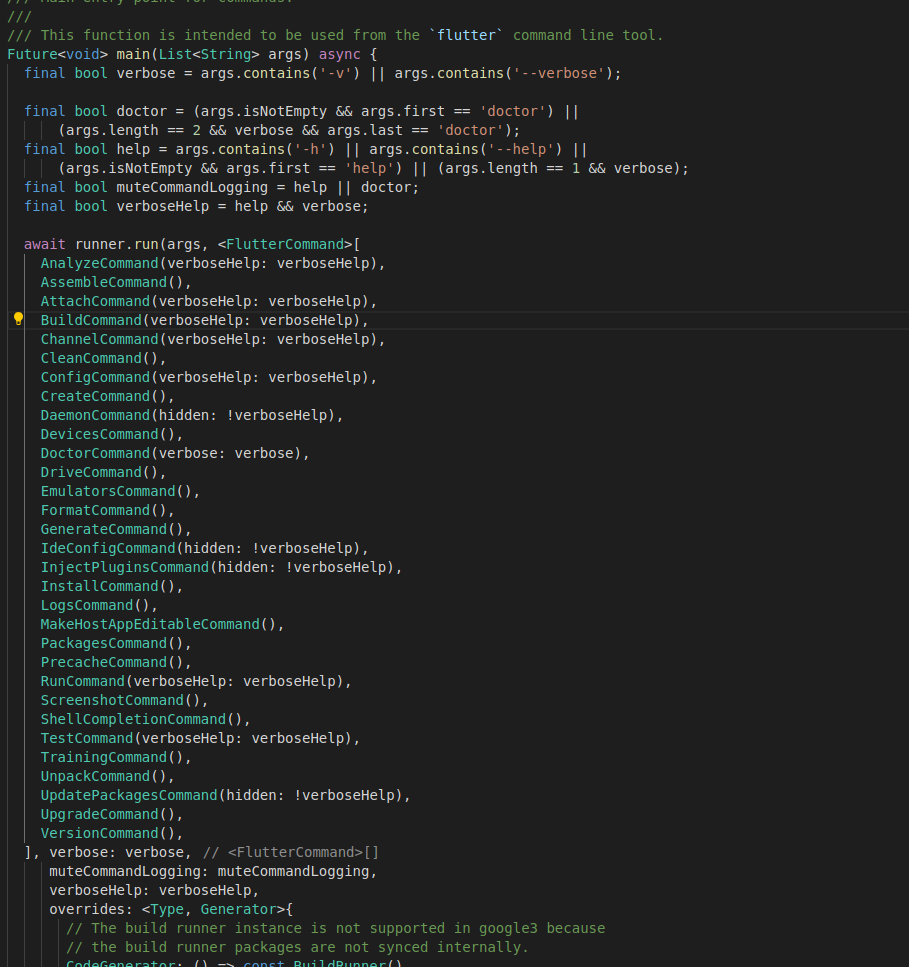The width and height of the screenshot is (909, 967).
Task: Click the 'await' keyword before runner.run
Action: [44, 244]
